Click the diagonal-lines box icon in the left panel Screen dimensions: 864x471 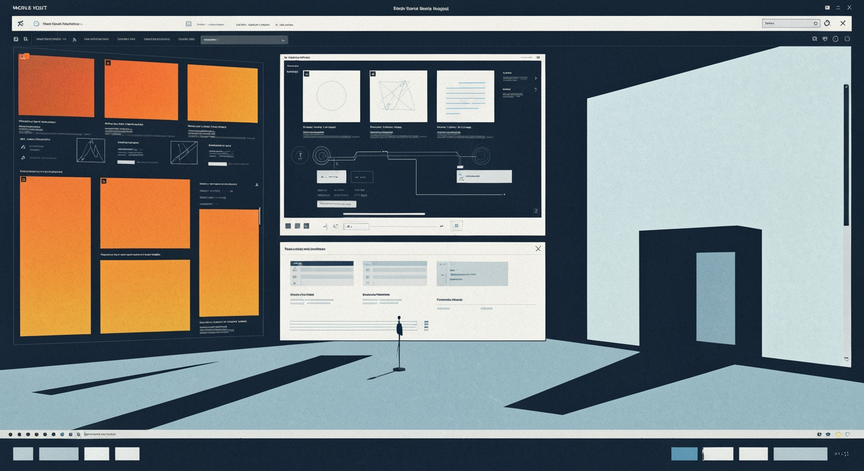(x=184, y=153)
